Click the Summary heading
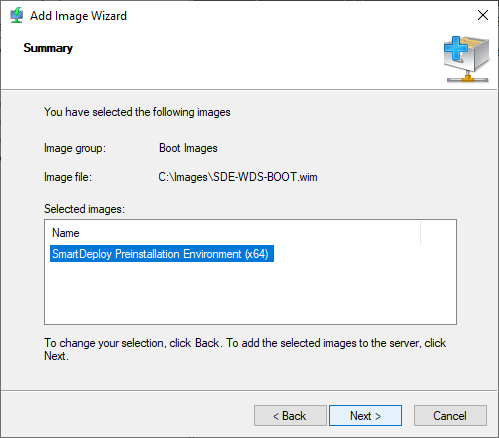The width and height of the screenshot is (499, 438). coord(48,48)
